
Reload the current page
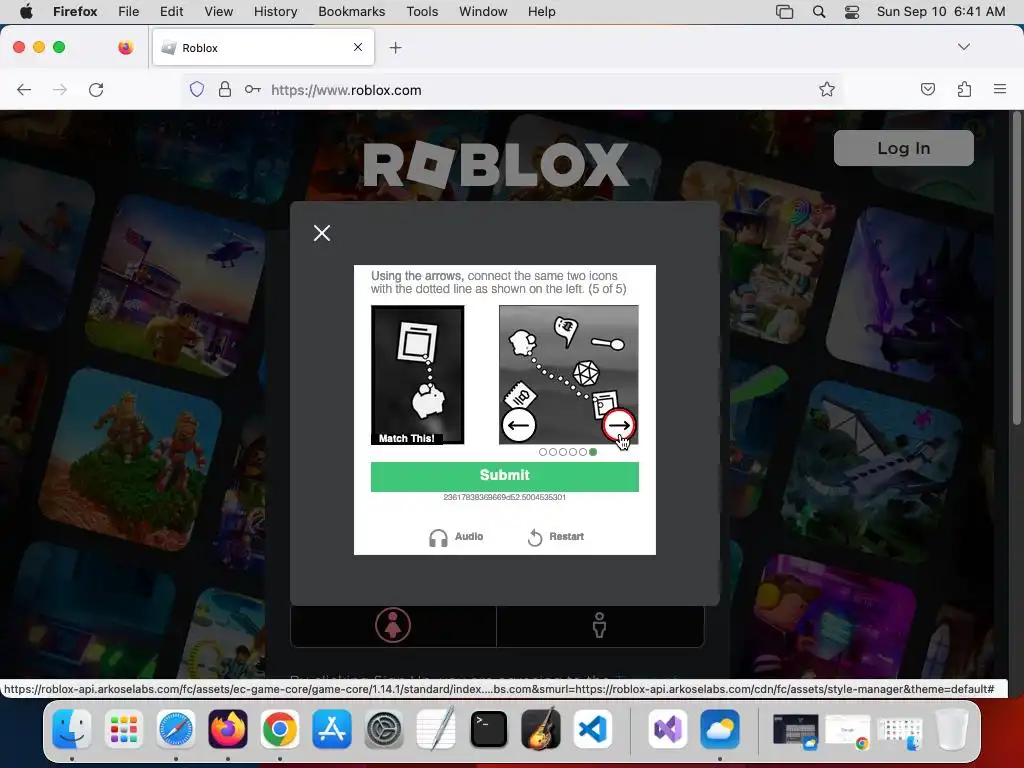[x=96, y=89]
